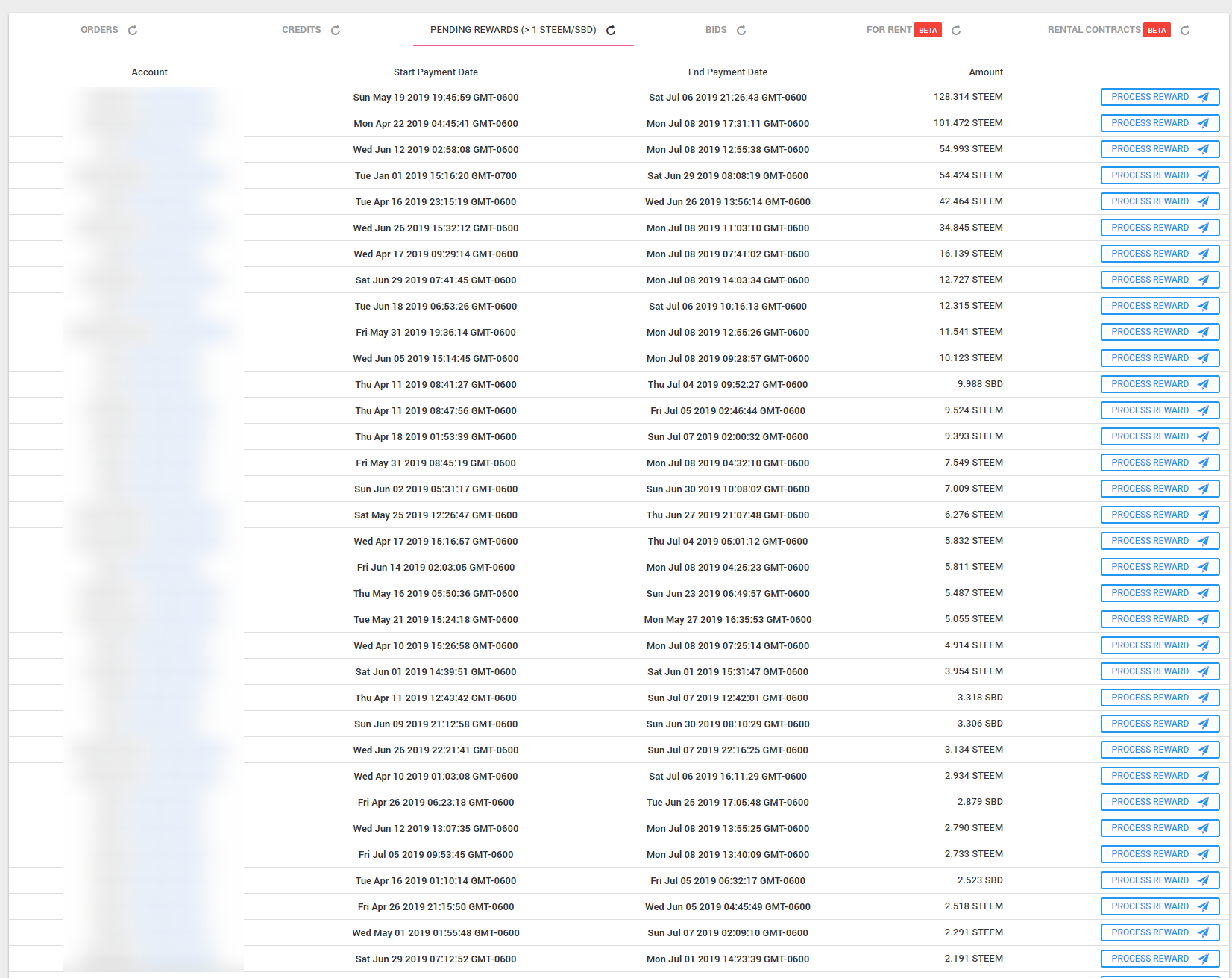Process reward for 2.191 STEEM

point(1159,959)
